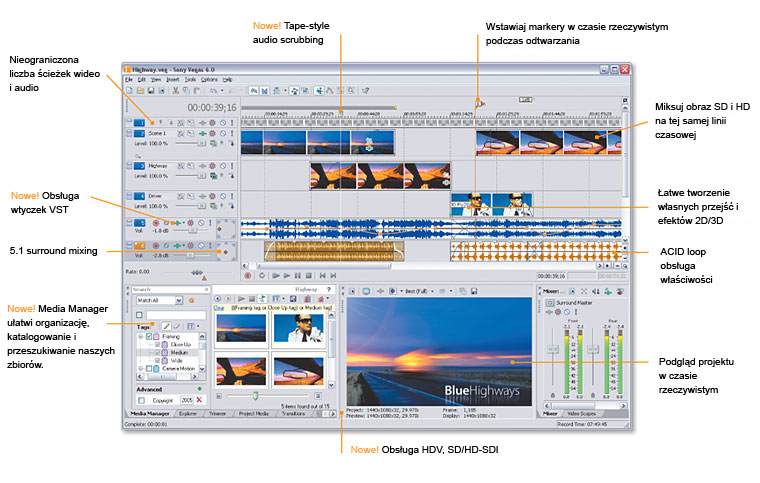Screen dimensions: 760x483
Task: Mute the Scene 1 video track
Action: (223, 133)
